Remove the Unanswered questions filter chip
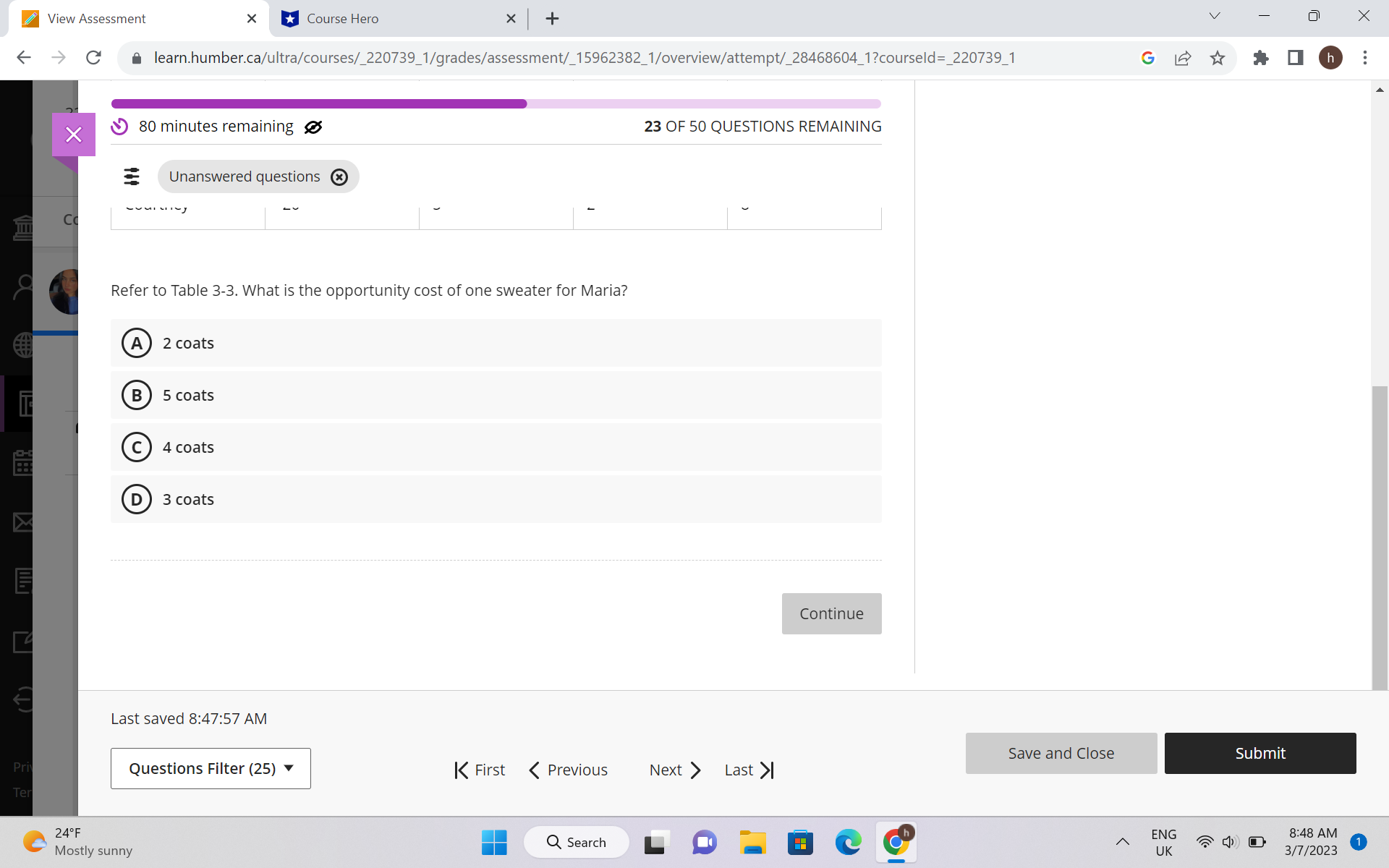Viewport: 1389px width, 868px height. pos(339,177)
